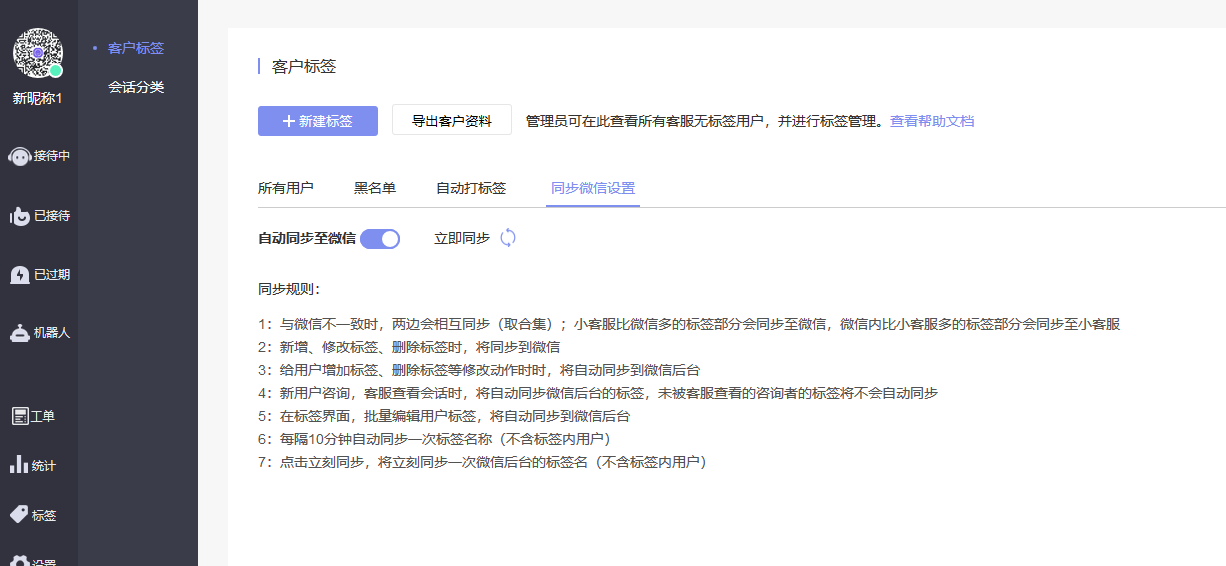Open the 工单 ticket icon
The height and width of the screenshot is (566, 1226).
[19, 416]
